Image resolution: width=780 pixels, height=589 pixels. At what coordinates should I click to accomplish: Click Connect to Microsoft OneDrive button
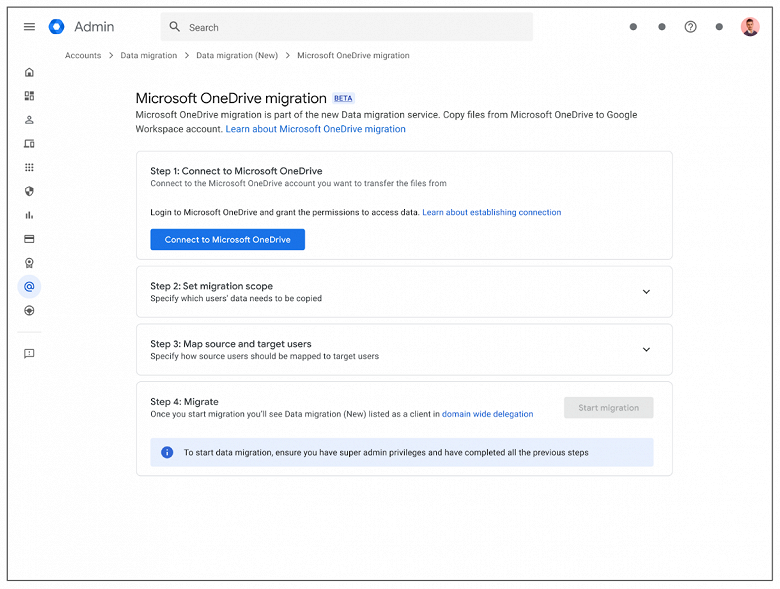[227, 240]
